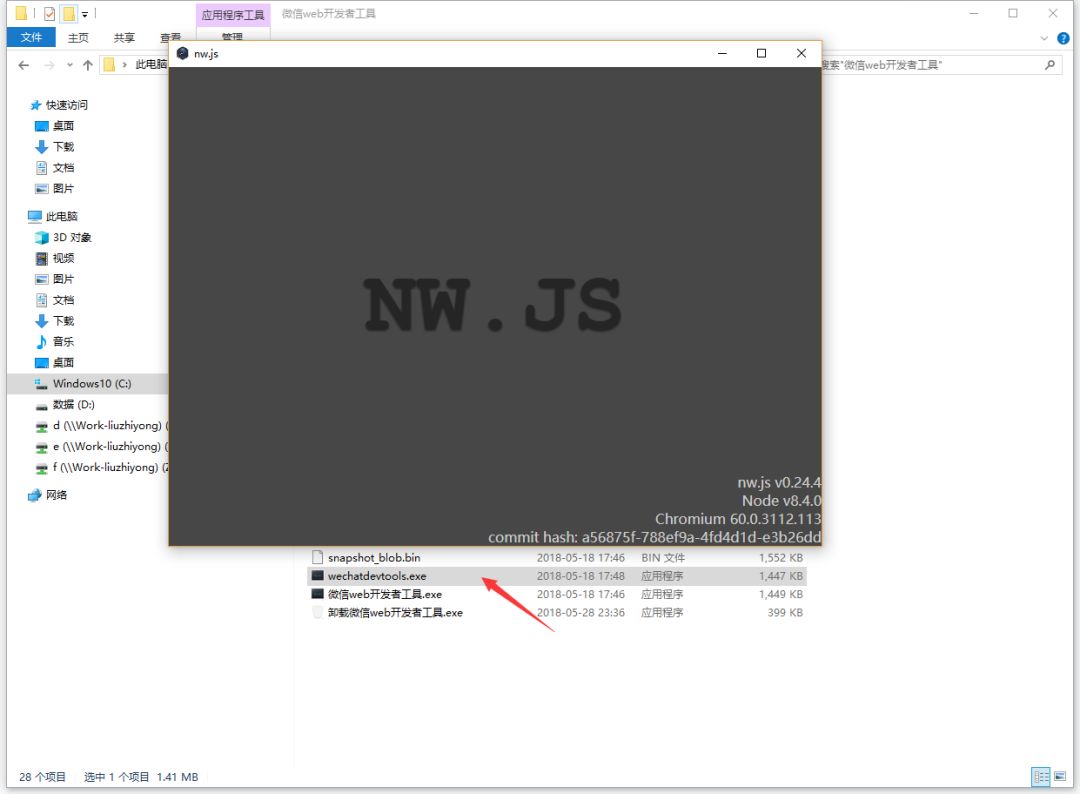Click the search magnifier icon
Viewport: 1080px width, 794px height.
click(x=1050, y=65)
